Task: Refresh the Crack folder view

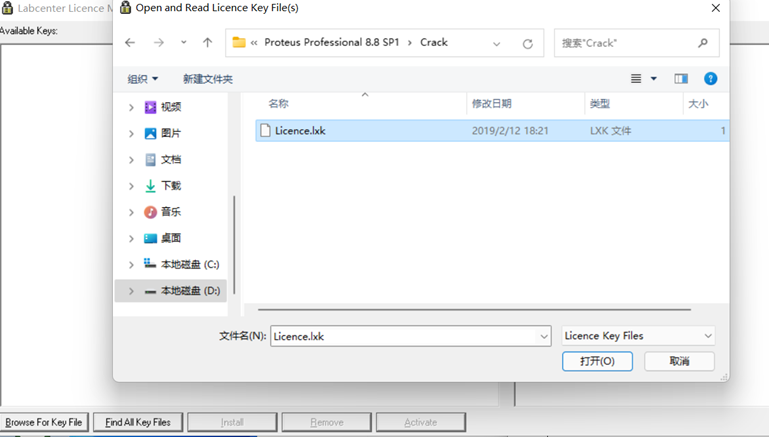Action: (x=528, y=44)
